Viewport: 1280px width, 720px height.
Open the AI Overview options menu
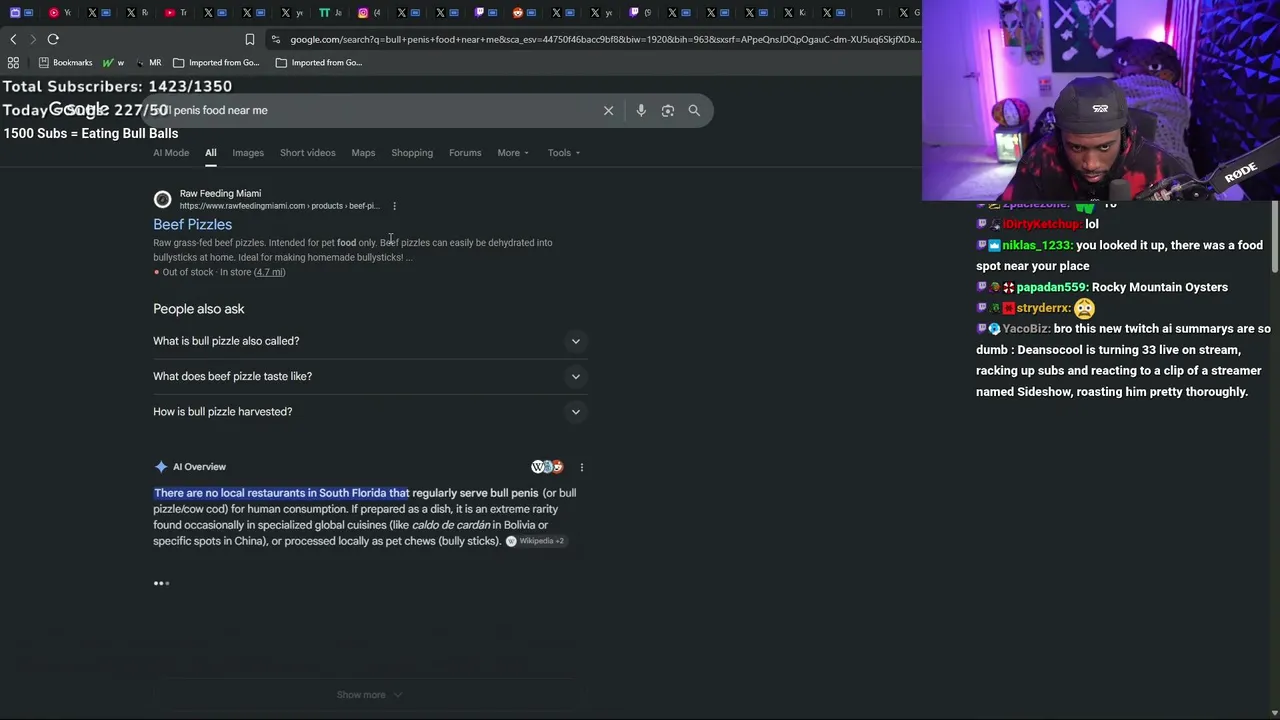(x=581, y=467)
